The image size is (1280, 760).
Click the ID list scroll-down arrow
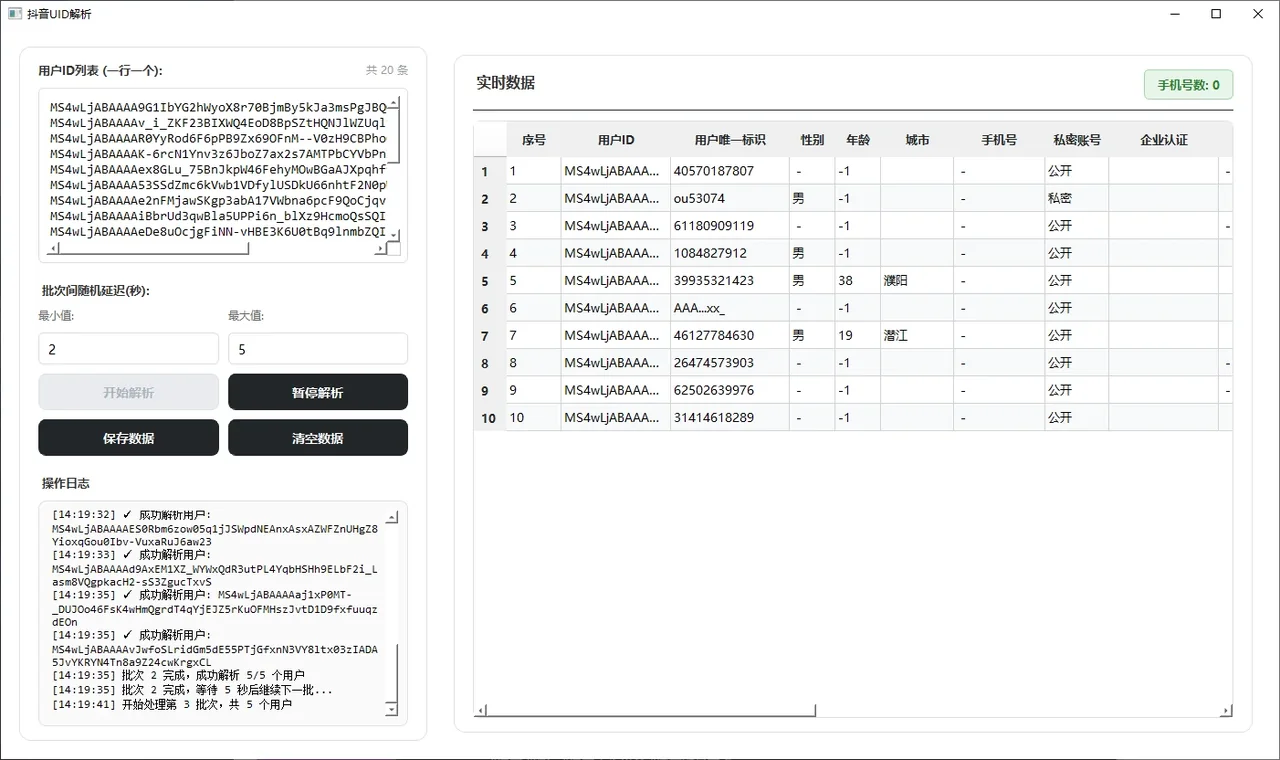pyautogui.click(x=393, y=235)
